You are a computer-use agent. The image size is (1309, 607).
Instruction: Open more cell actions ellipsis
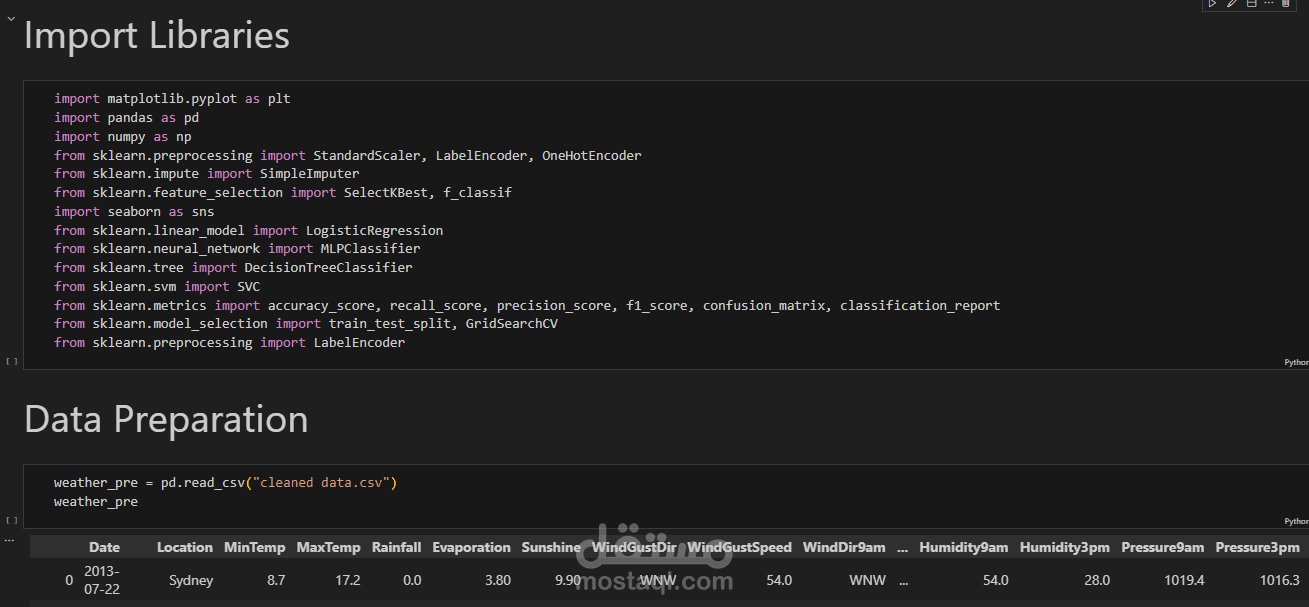[1268, 4]
